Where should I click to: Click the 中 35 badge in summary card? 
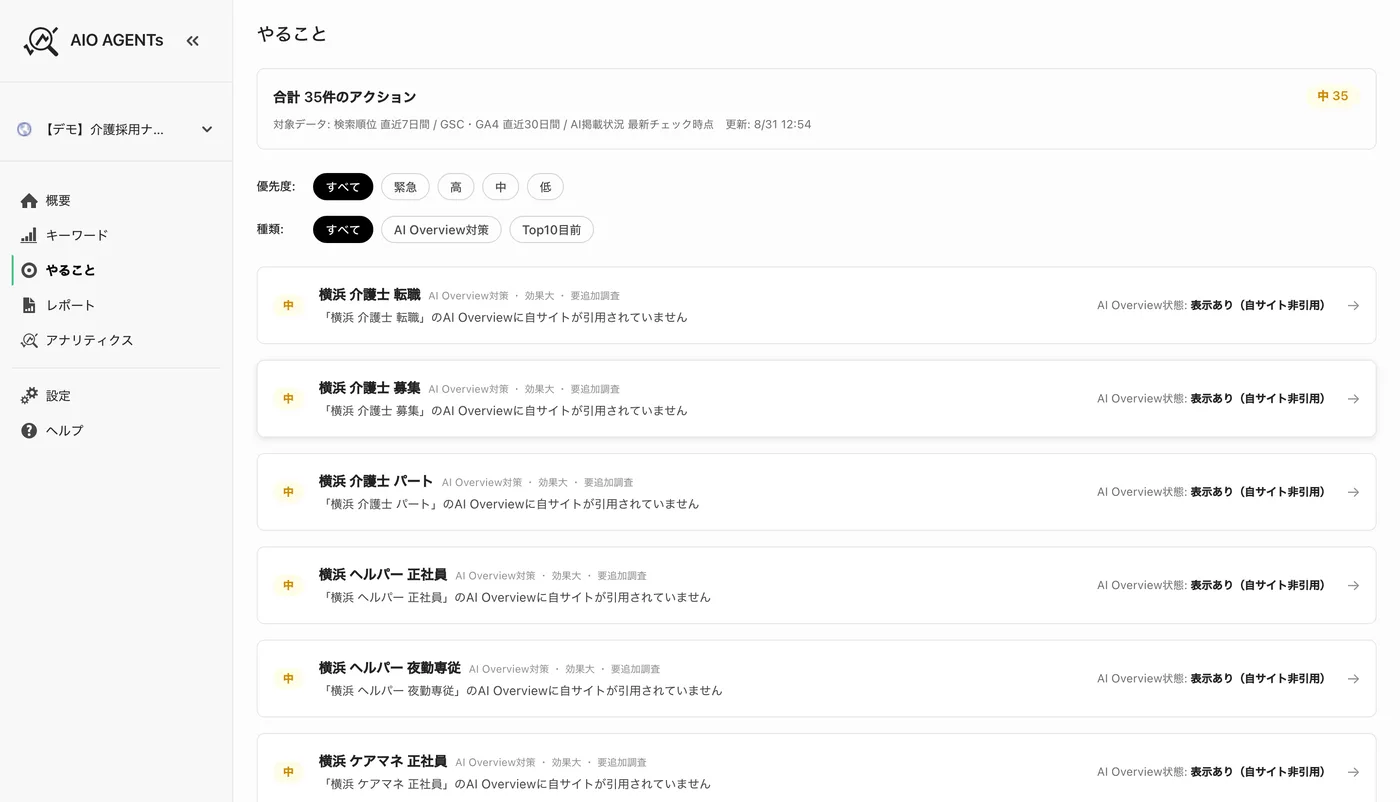[x=1333, y=97]
